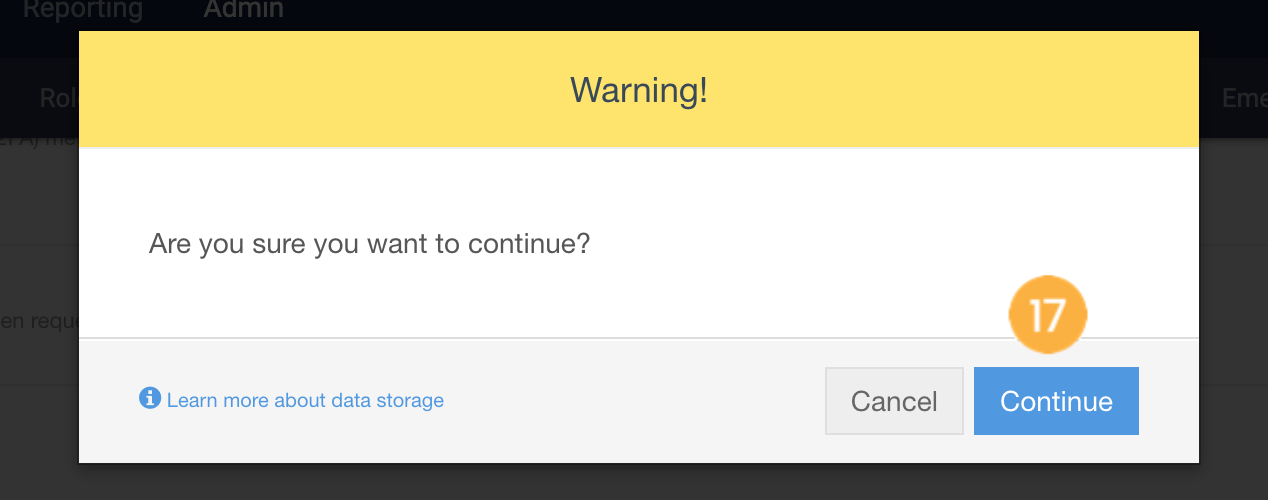Click the orange 17 step marker badge
Screen dimensions: 1268x500
[x=1047, y=315]
